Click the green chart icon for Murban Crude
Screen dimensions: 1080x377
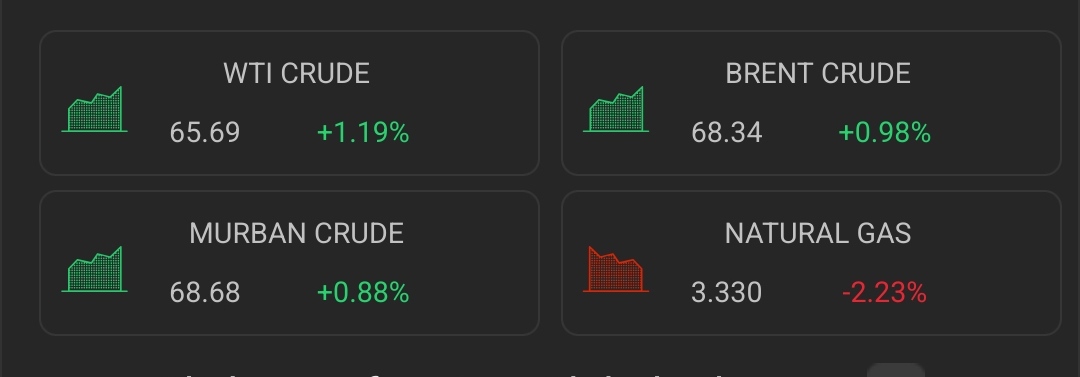tap(94, 269)
